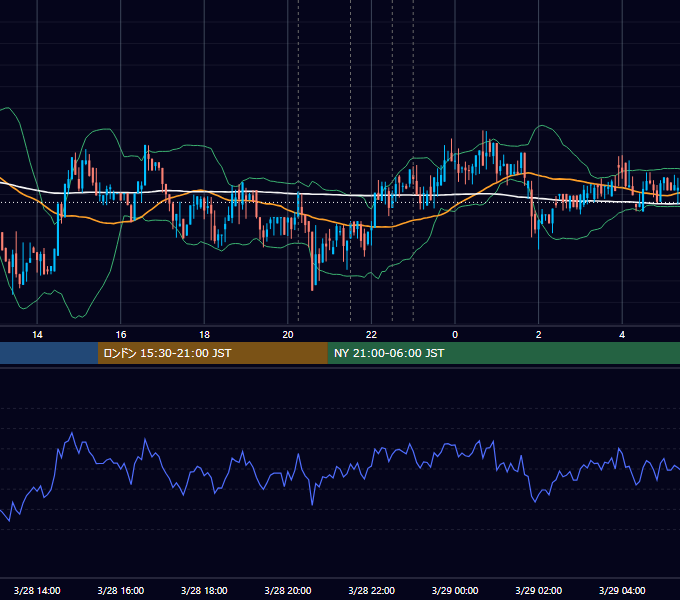The height and width of the screenshot is (600, 680).
Task: Click the hour label 20 on time axis
Action: pos(288,335)
